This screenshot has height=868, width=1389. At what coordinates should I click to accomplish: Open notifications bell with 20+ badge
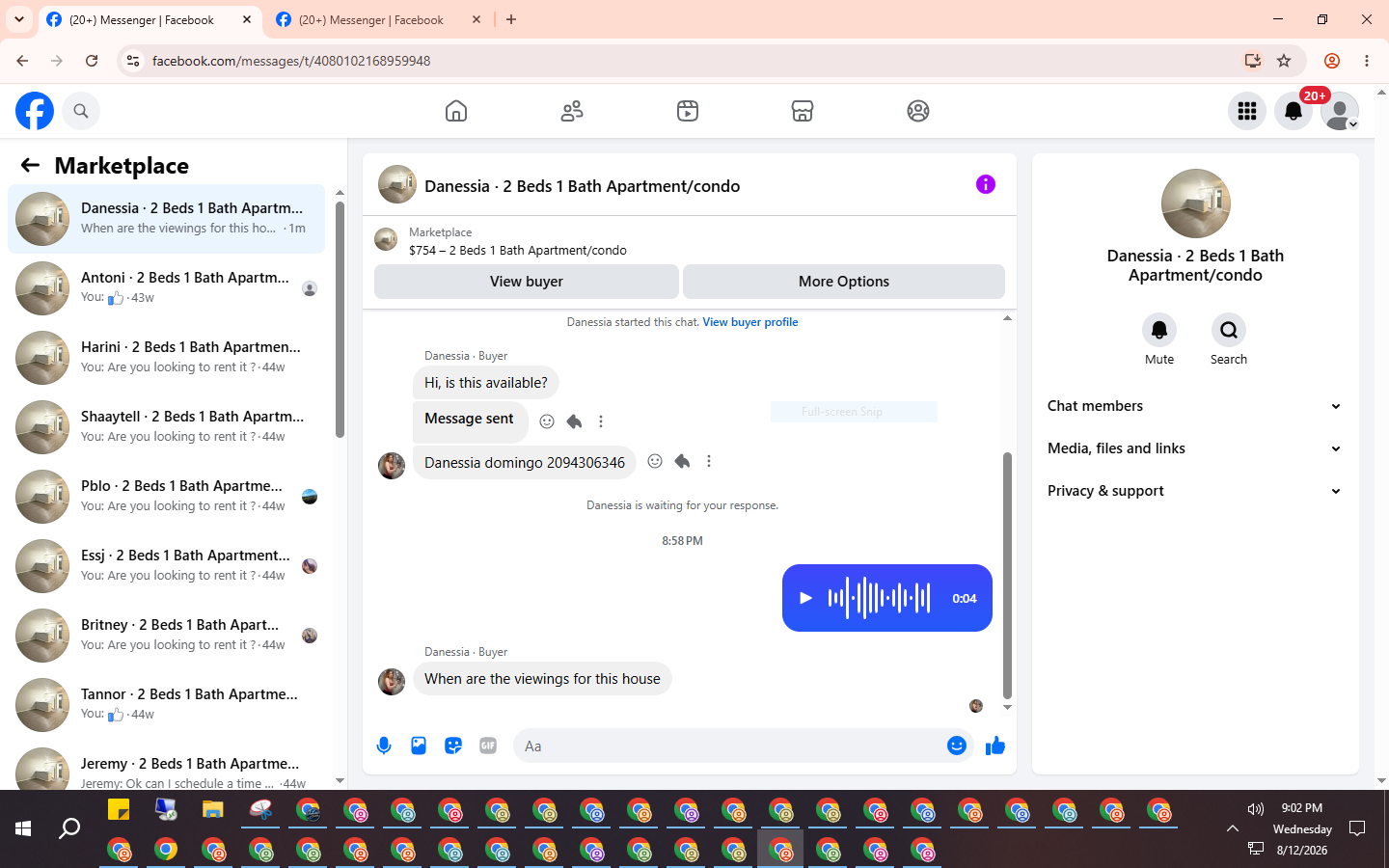coord(1294,111)
